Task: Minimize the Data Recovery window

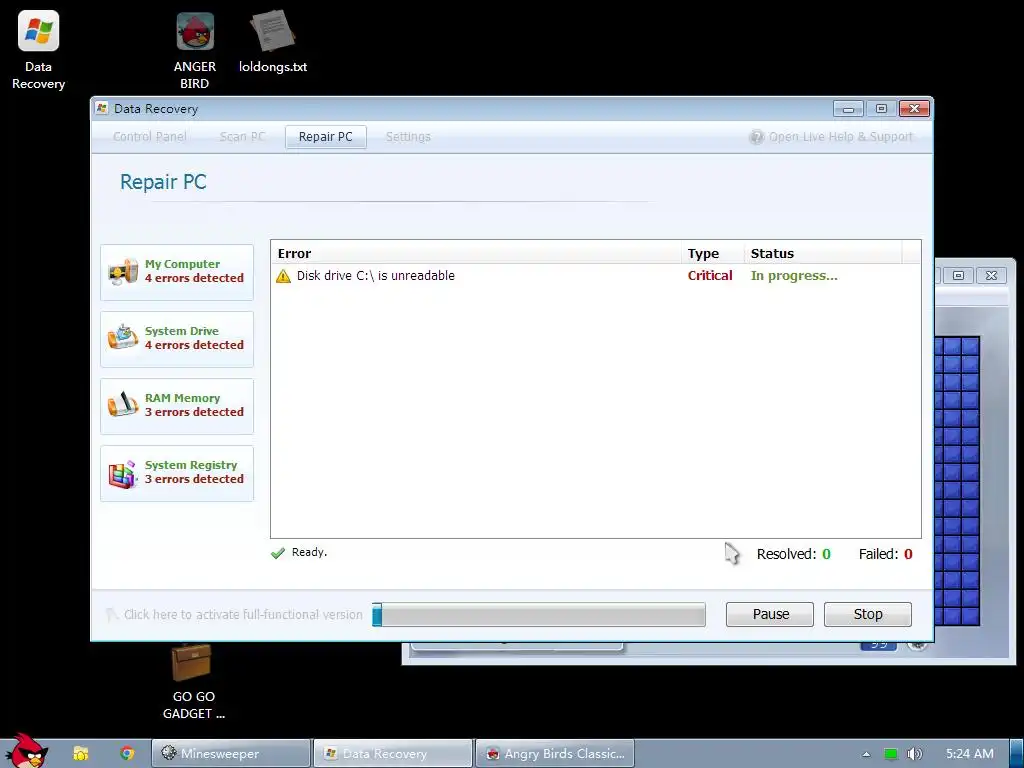Action: (x=848, y=108)
